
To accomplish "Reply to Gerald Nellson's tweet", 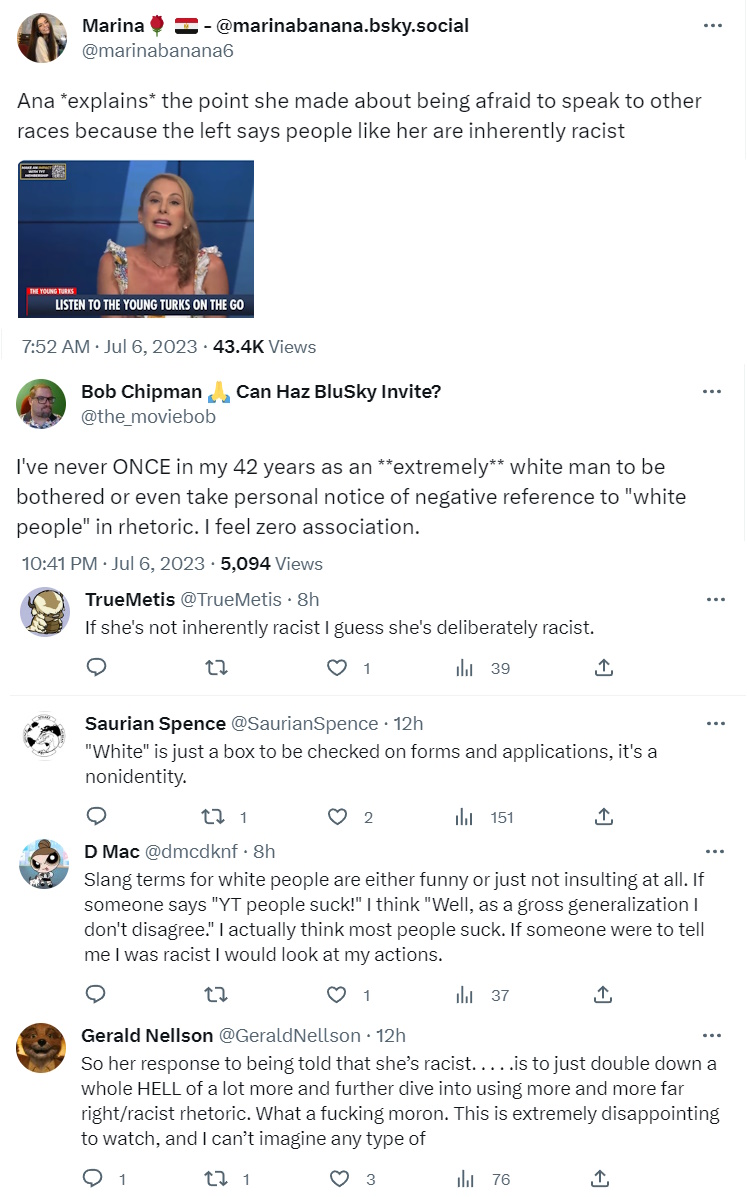I will [93, 1179].
